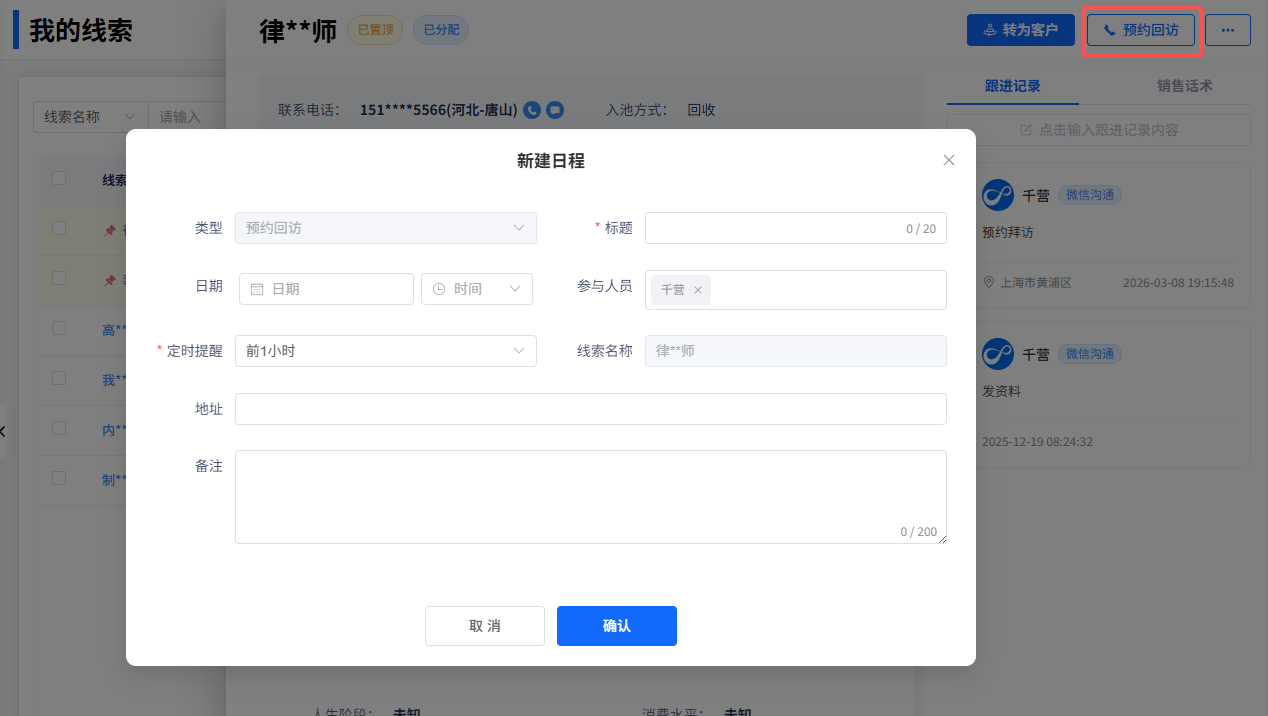Click the 确认 button

click(x=616, y=626)
